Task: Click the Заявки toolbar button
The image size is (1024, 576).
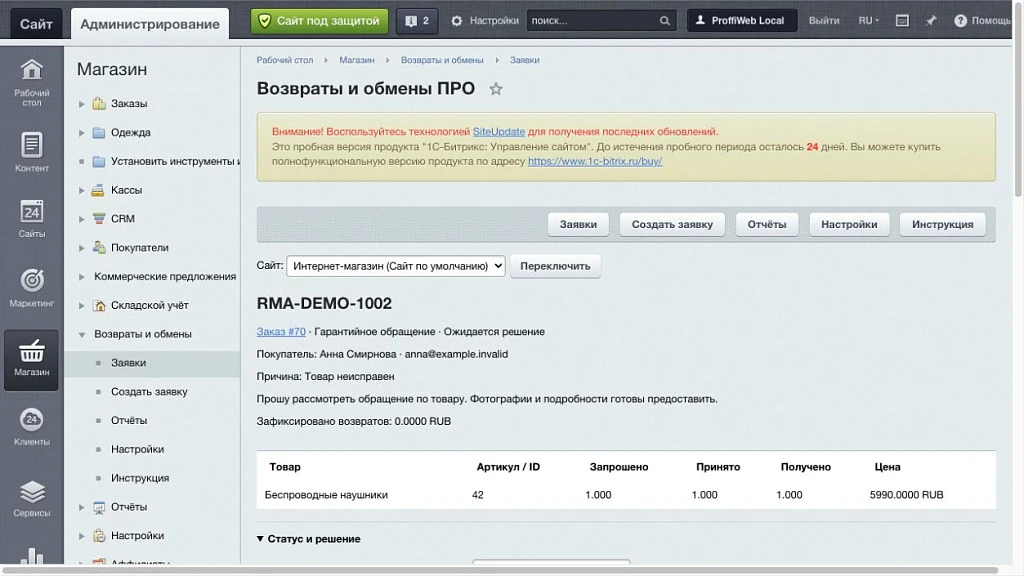Action: click(578, 224)
